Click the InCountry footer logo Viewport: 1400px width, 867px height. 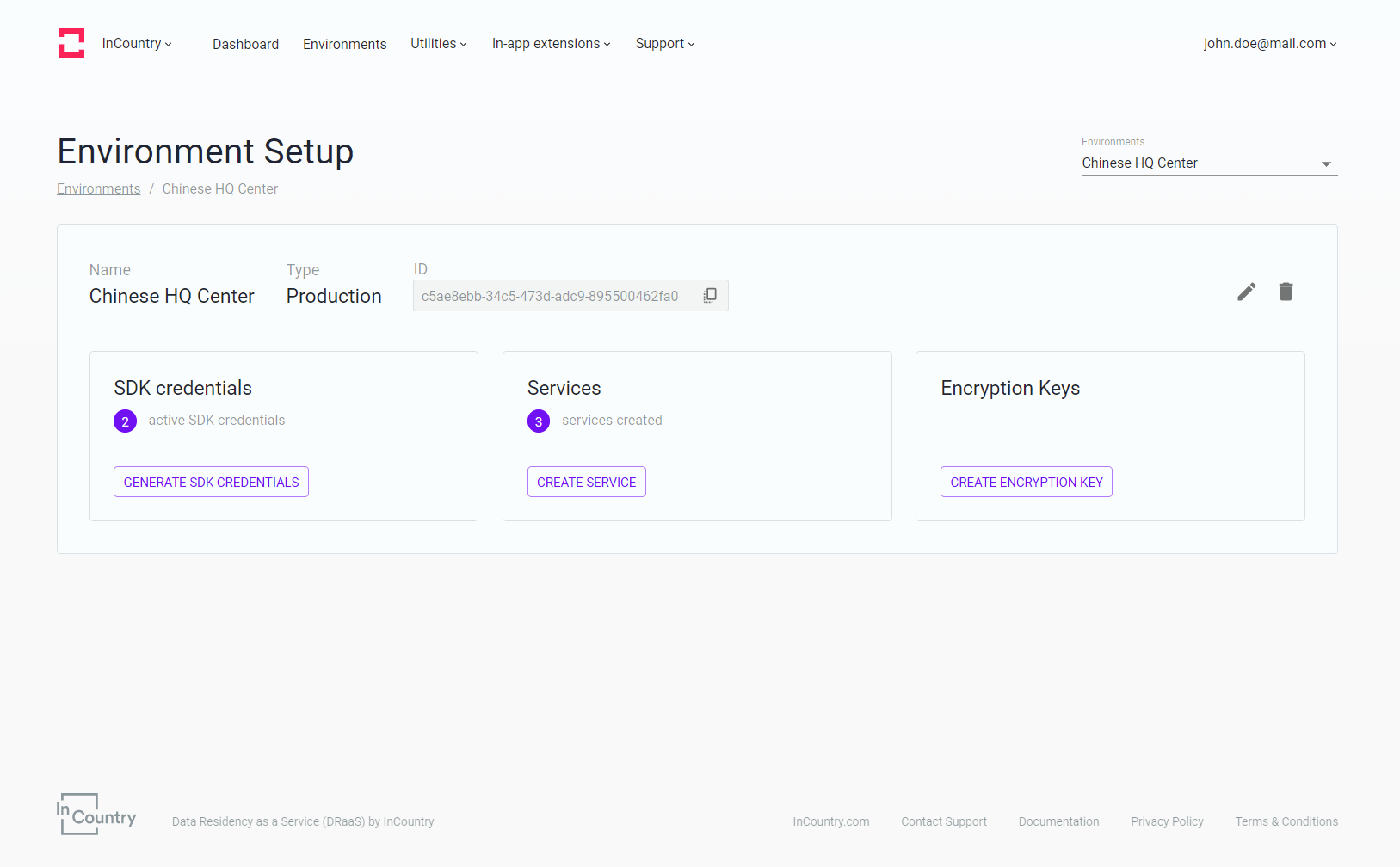pyautogui.click(x=96, y=814)
